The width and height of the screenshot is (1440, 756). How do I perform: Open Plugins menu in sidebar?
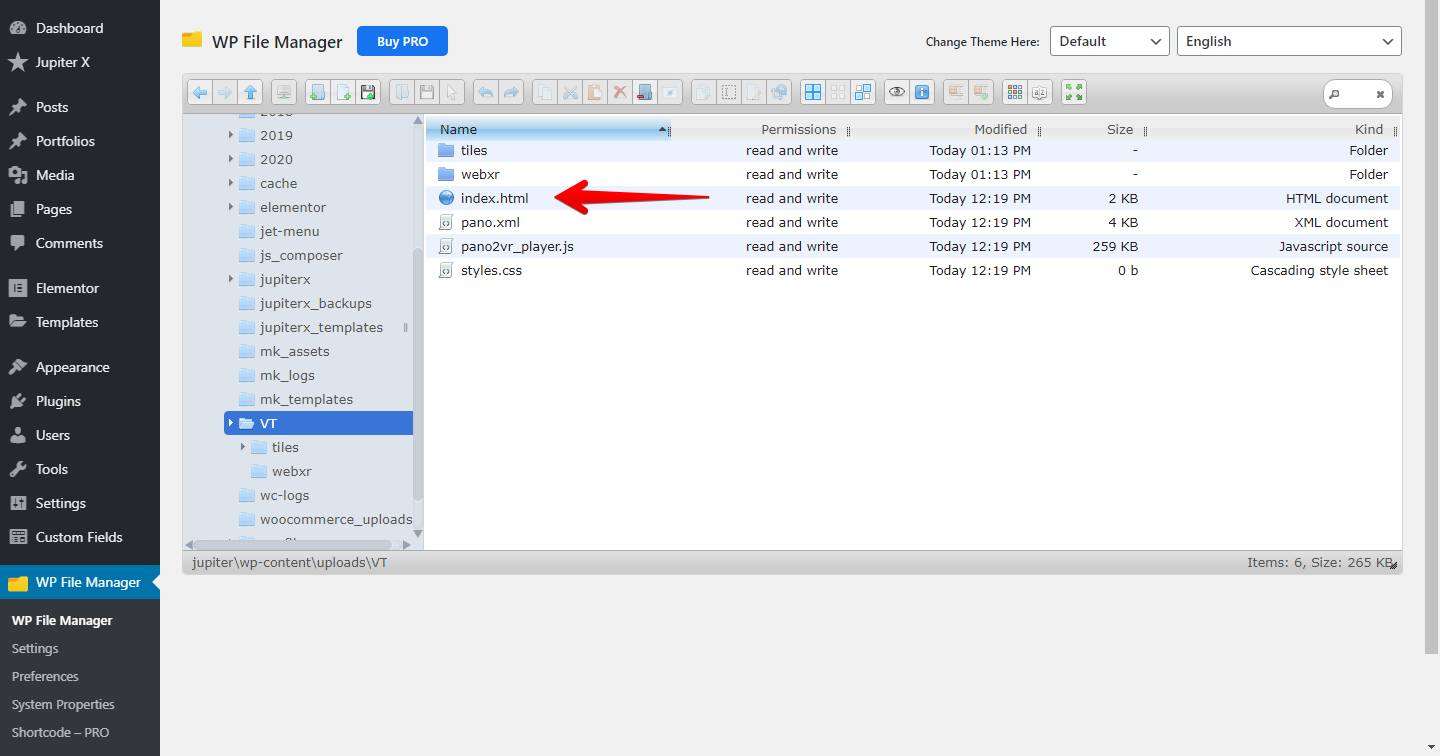click(80, 401)
